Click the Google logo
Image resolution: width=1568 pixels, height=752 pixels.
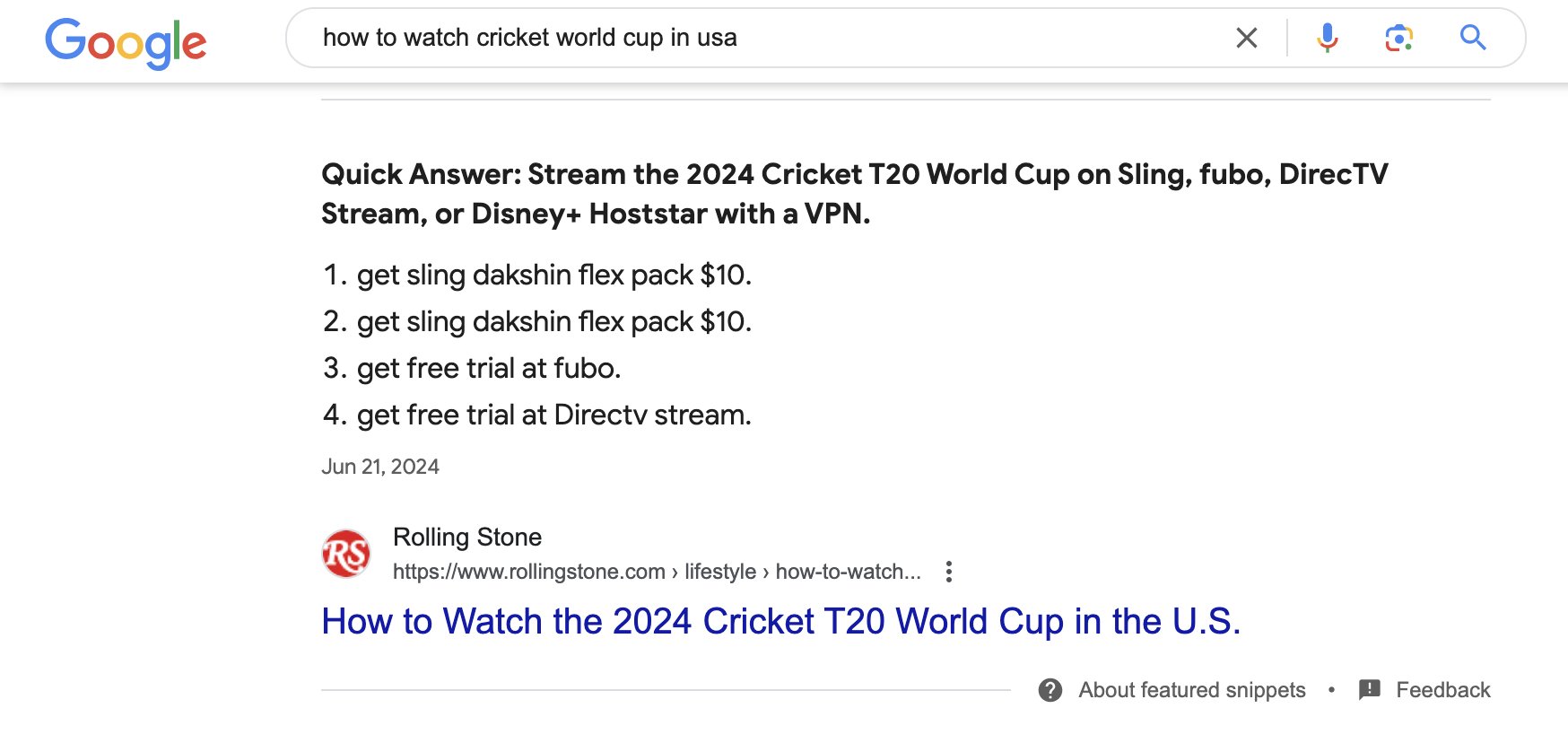[126, 42]
